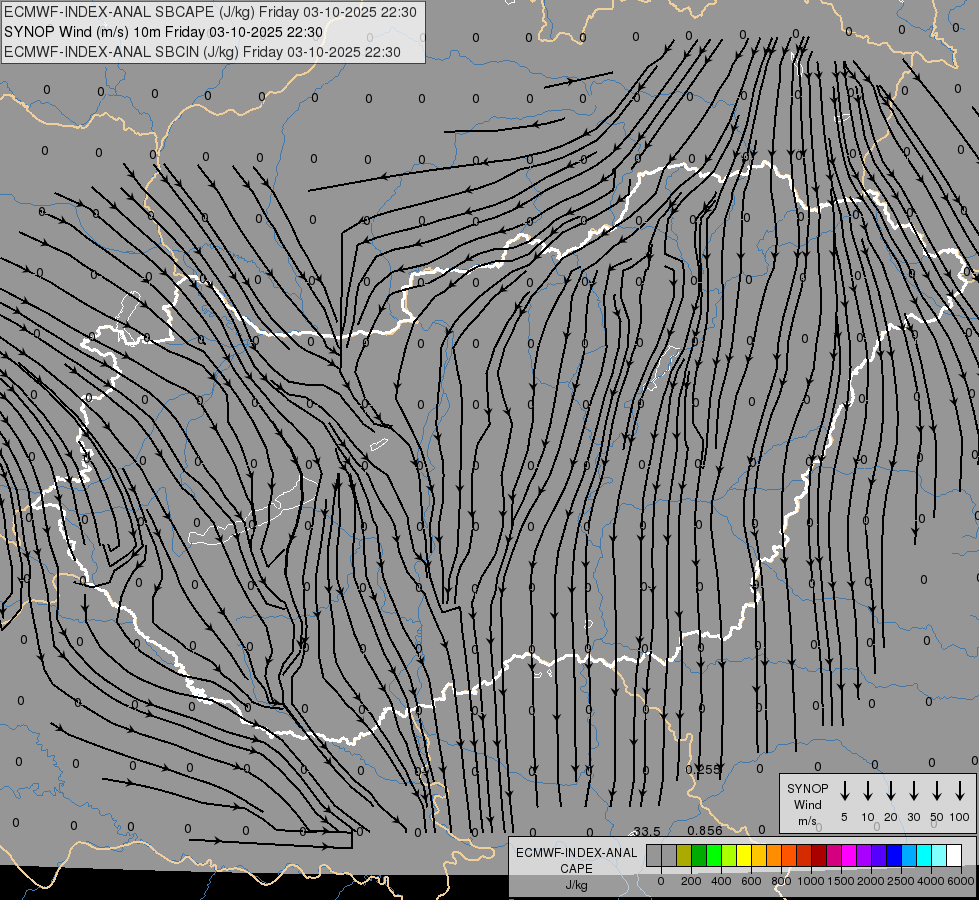This screenshot has width=979, height=900.
Task: Select the dark green CAPE legend swatch
Action: tap(699, 855)
